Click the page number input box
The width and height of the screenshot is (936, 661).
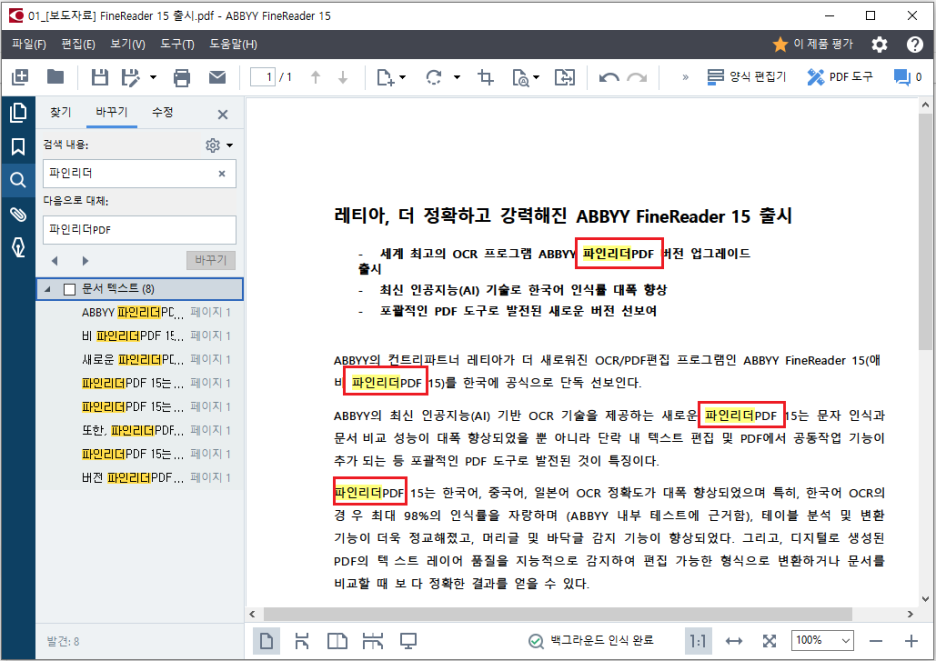263,77
